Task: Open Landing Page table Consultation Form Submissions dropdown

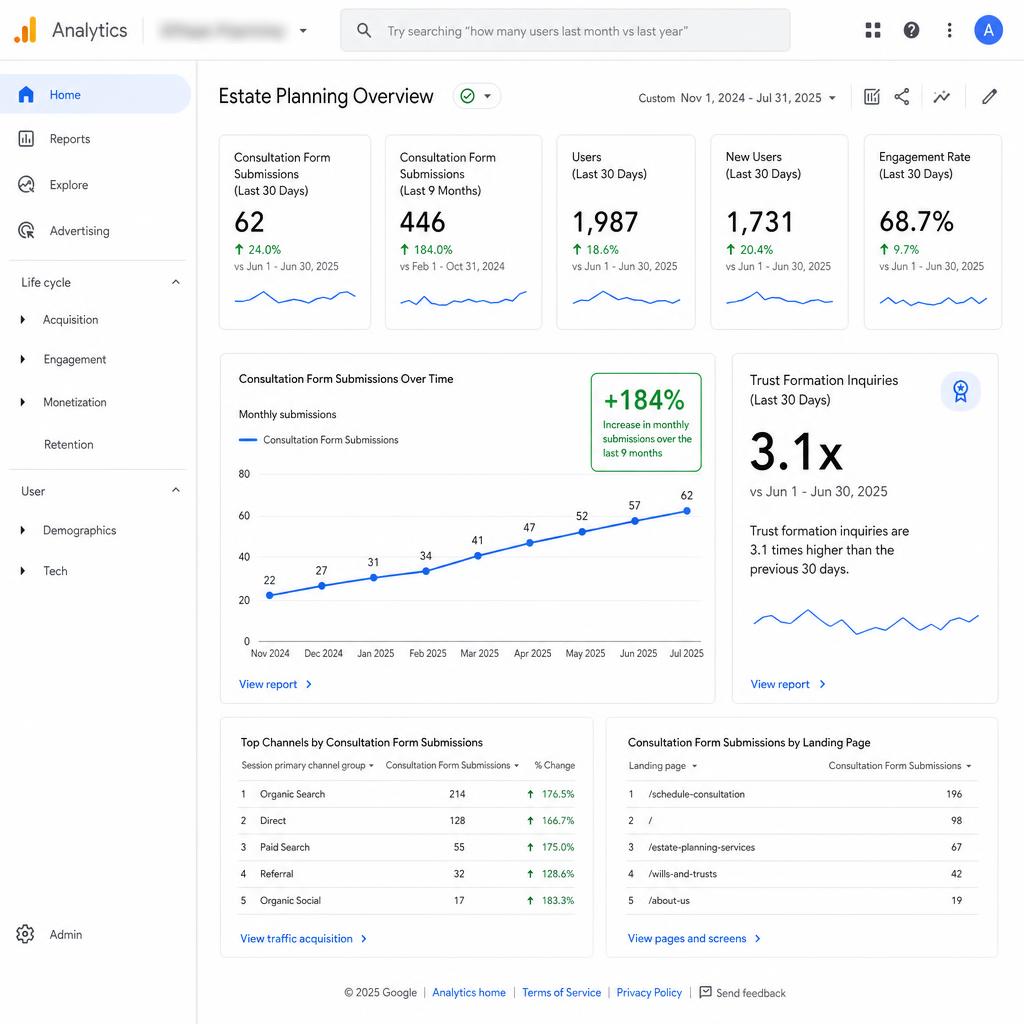Action: 900,765
